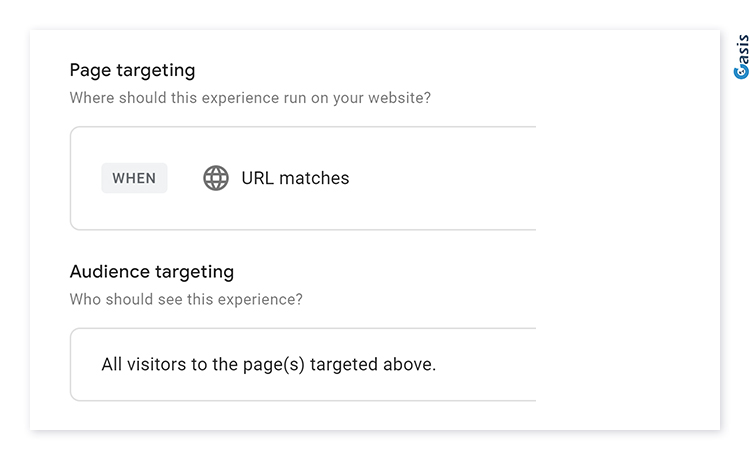Click the word 'Page' in top heading

(90, 70)
